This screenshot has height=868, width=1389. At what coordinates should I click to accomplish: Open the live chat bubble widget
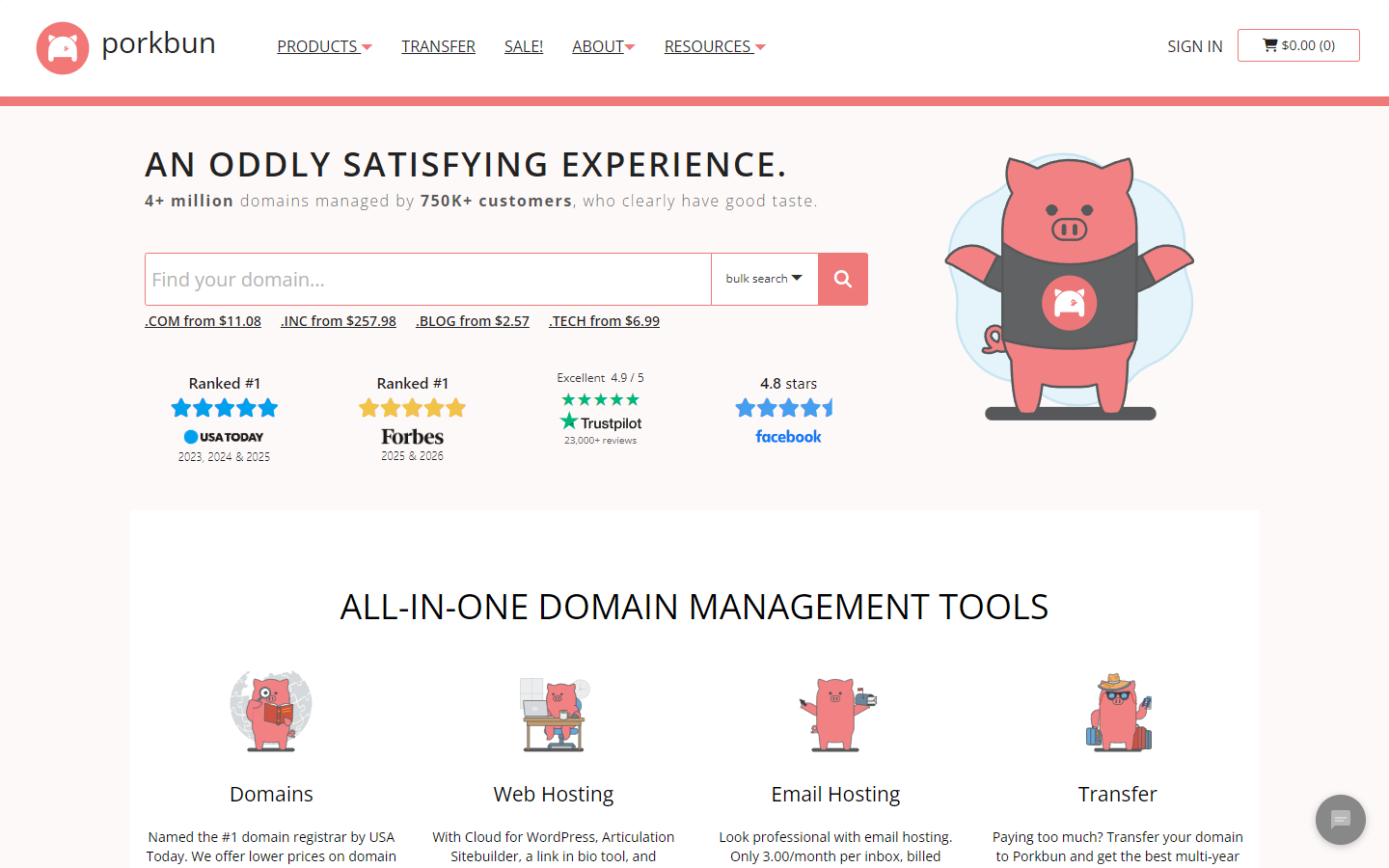coord(1341,820)
